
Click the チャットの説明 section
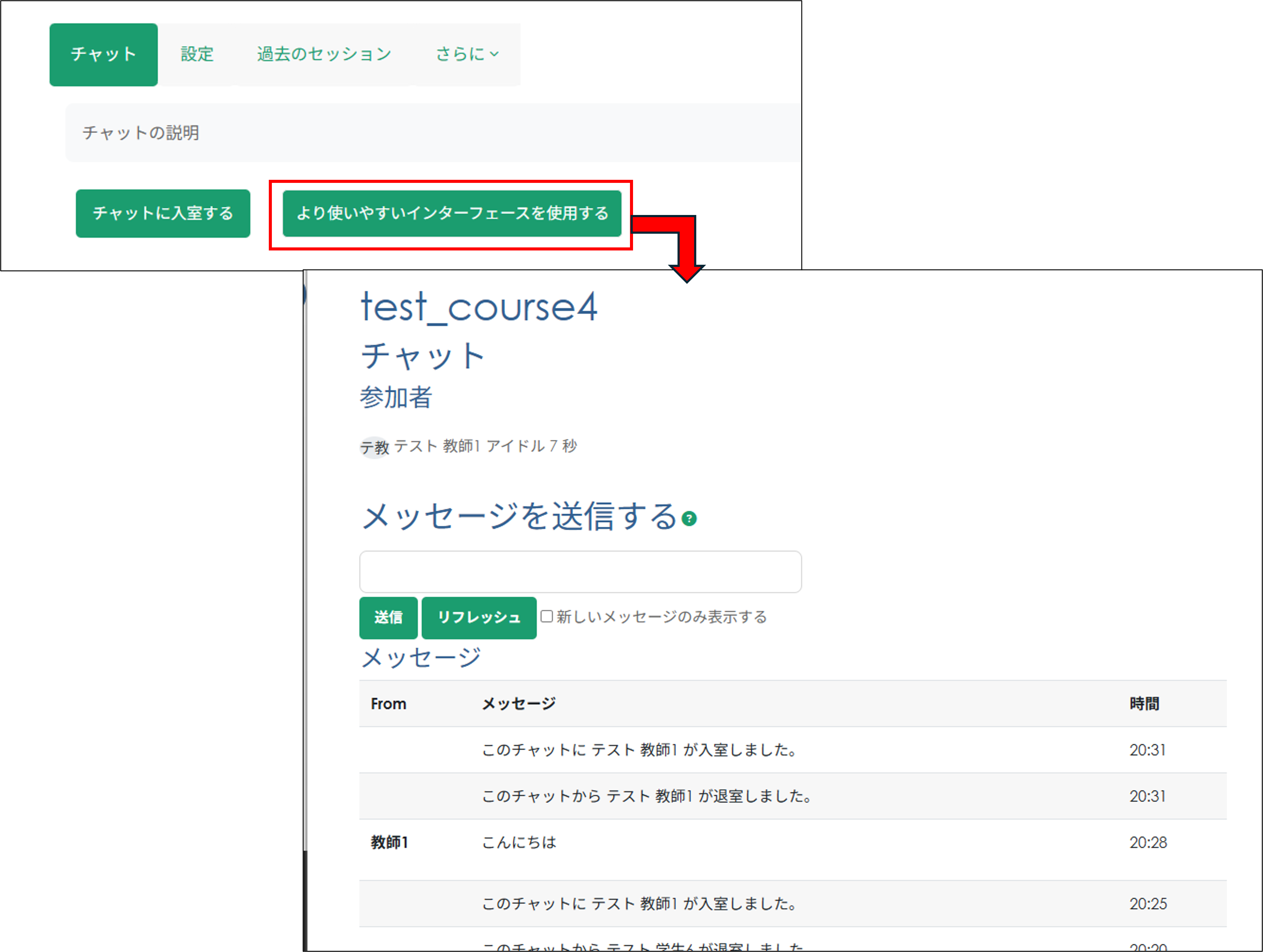[140, 132]
